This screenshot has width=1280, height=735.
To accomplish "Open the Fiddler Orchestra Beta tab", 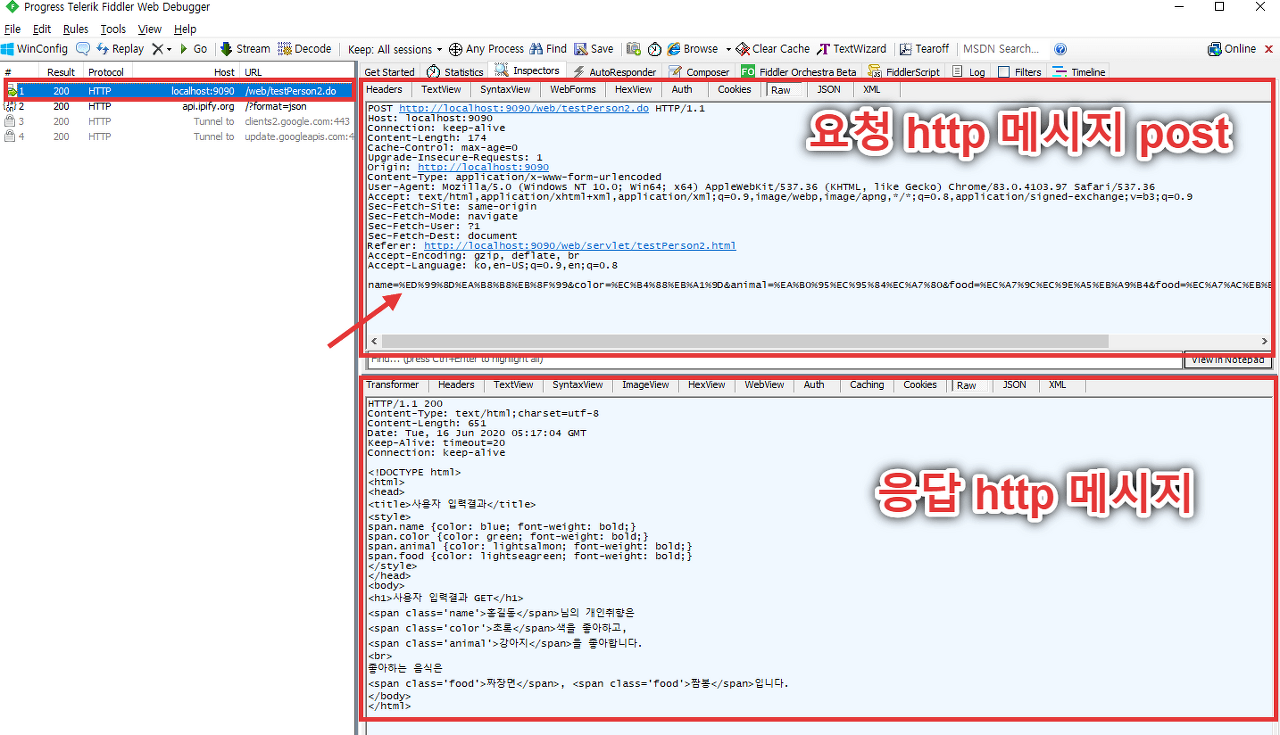I will pyautogui.click(x=799, y=72).
